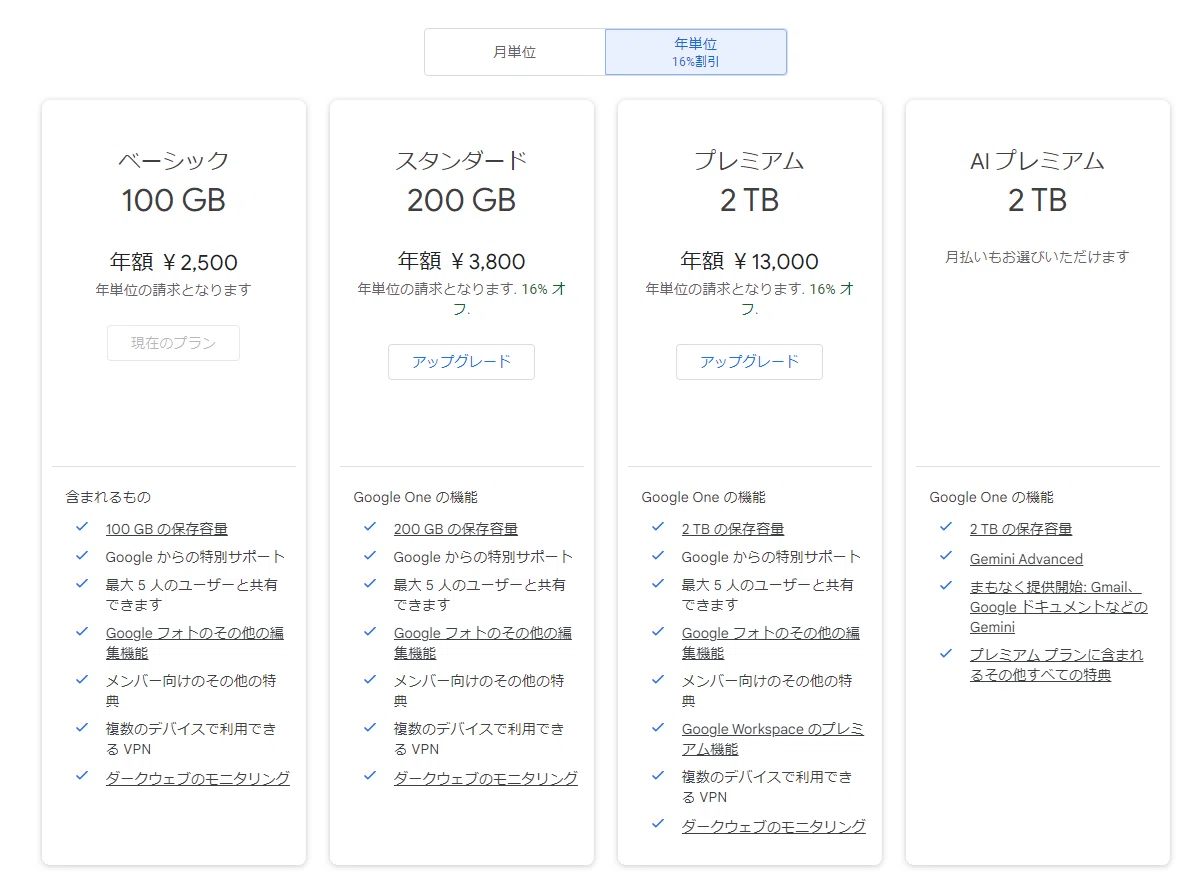The height and width of the screenshot is (875, 1193).
Task: Click checkmark beside プレミアム ダークウェブのモニタリング
Action: tap(658, 824)
